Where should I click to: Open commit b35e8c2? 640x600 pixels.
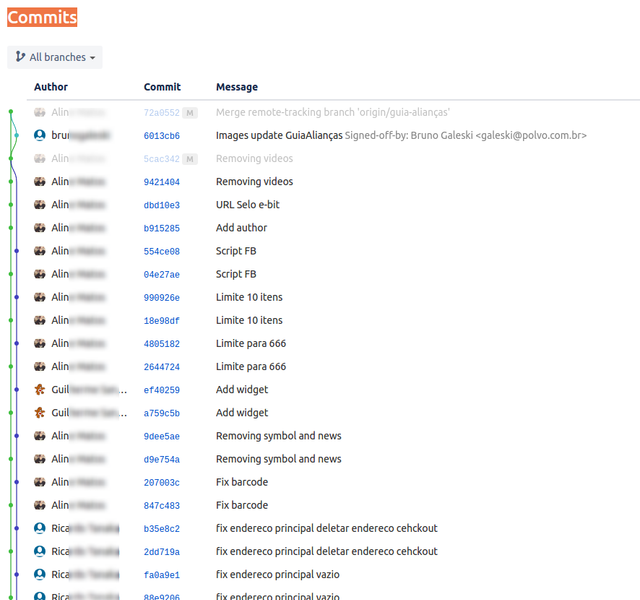pyautogui.click(x=162, y=529)
